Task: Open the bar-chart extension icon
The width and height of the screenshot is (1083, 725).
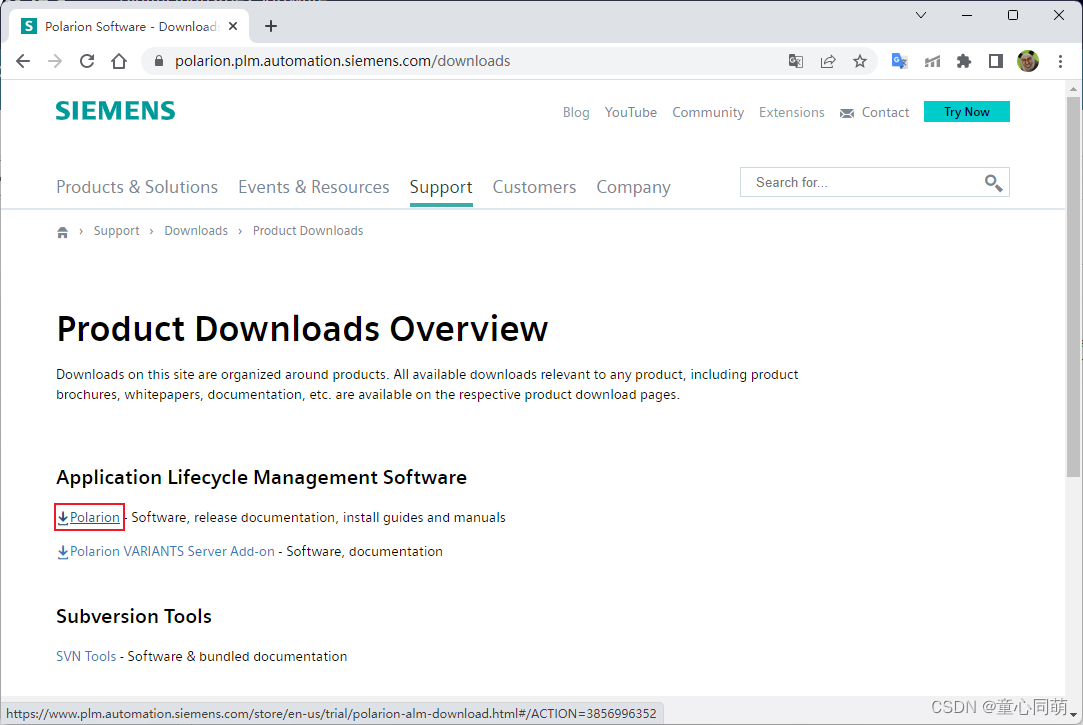Action: click(932, 61)
